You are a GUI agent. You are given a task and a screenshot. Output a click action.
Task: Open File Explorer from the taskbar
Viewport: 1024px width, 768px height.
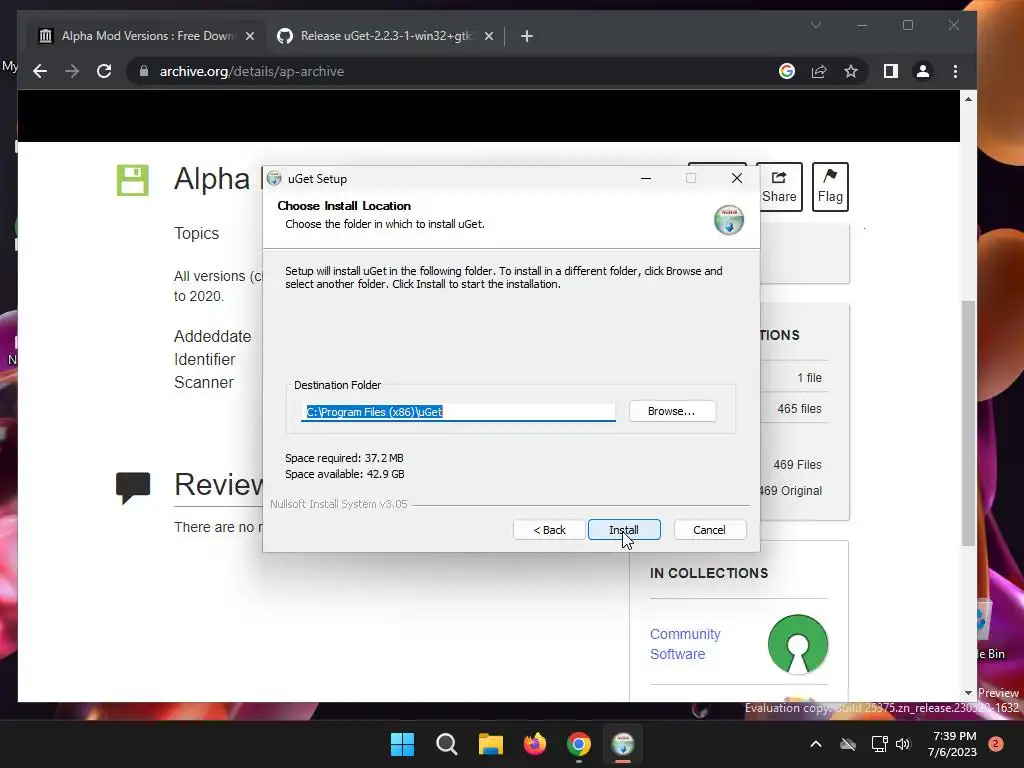click(x=490, y=744)
